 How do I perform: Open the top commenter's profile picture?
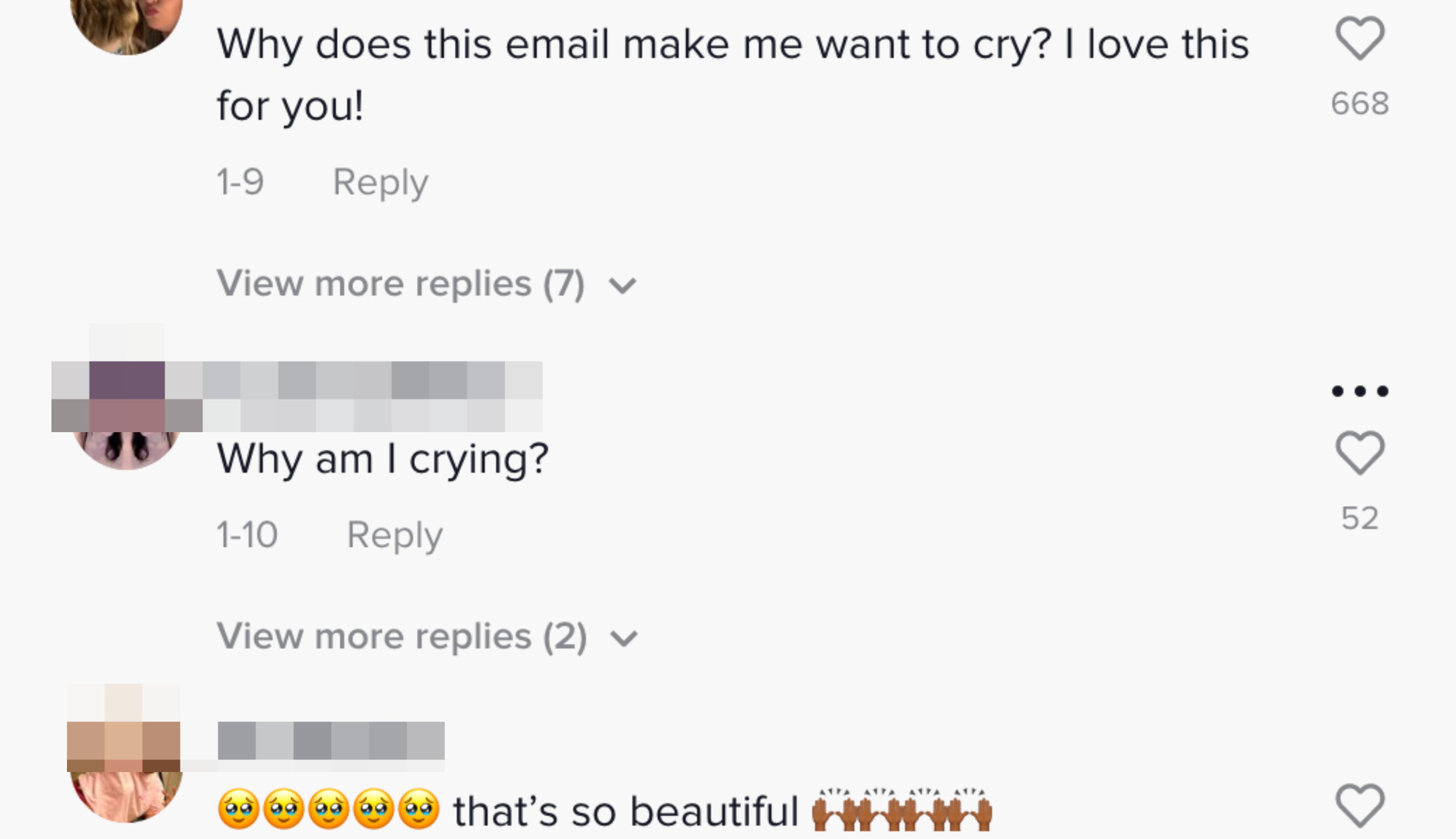click(x=127, y=23)
